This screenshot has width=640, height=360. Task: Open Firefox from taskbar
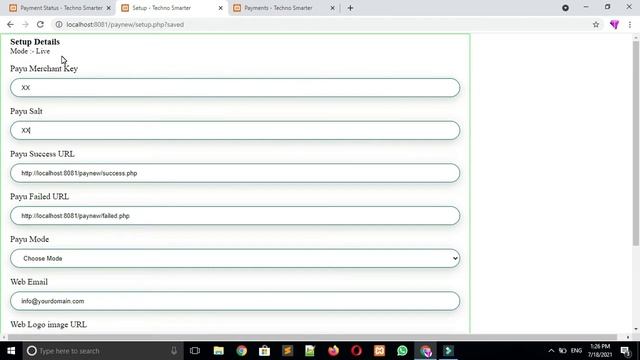point(333,351)
